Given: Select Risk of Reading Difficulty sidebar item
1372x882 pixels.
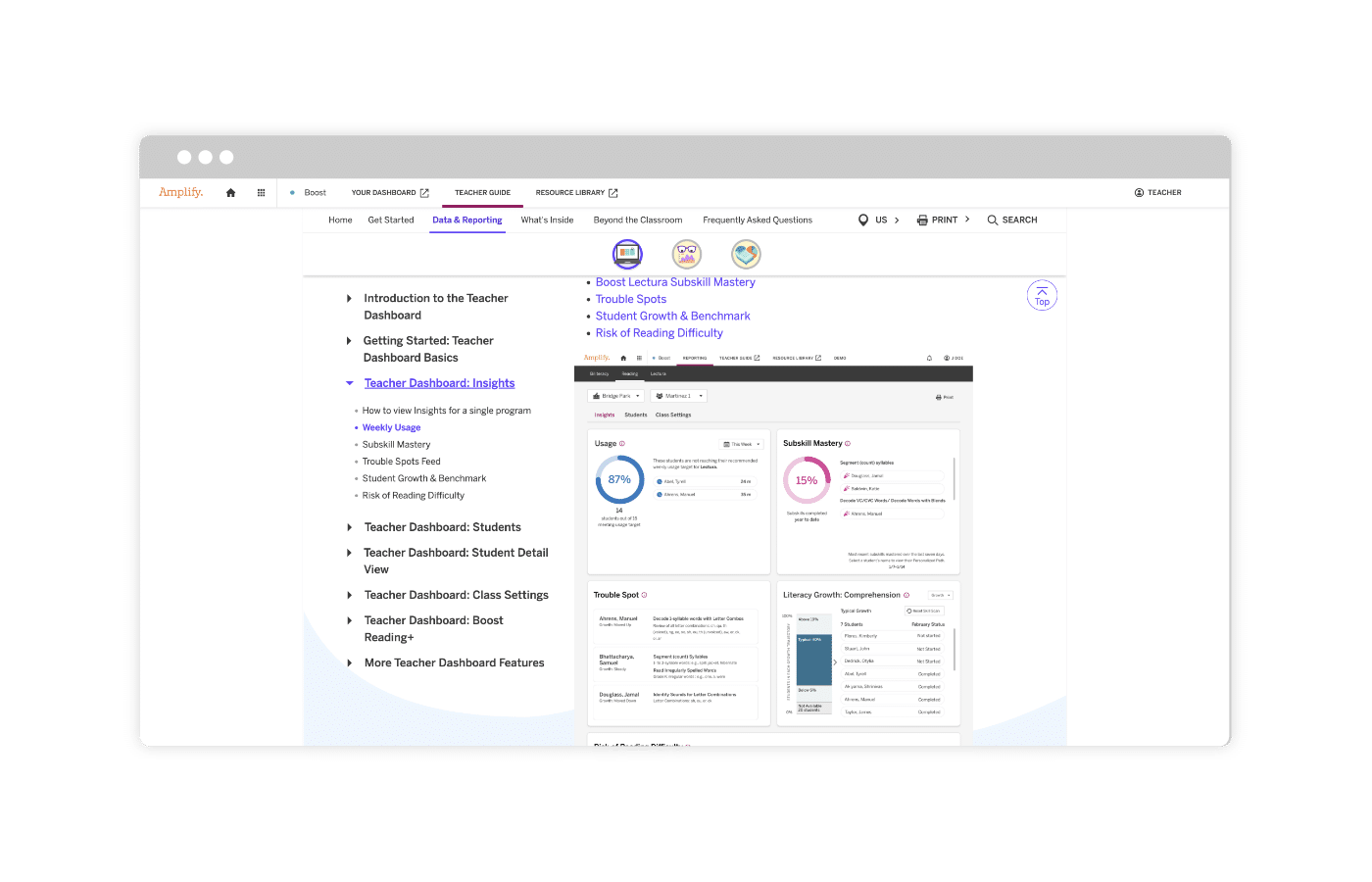Looking at the screenshot, I should [x=414, y=496].
